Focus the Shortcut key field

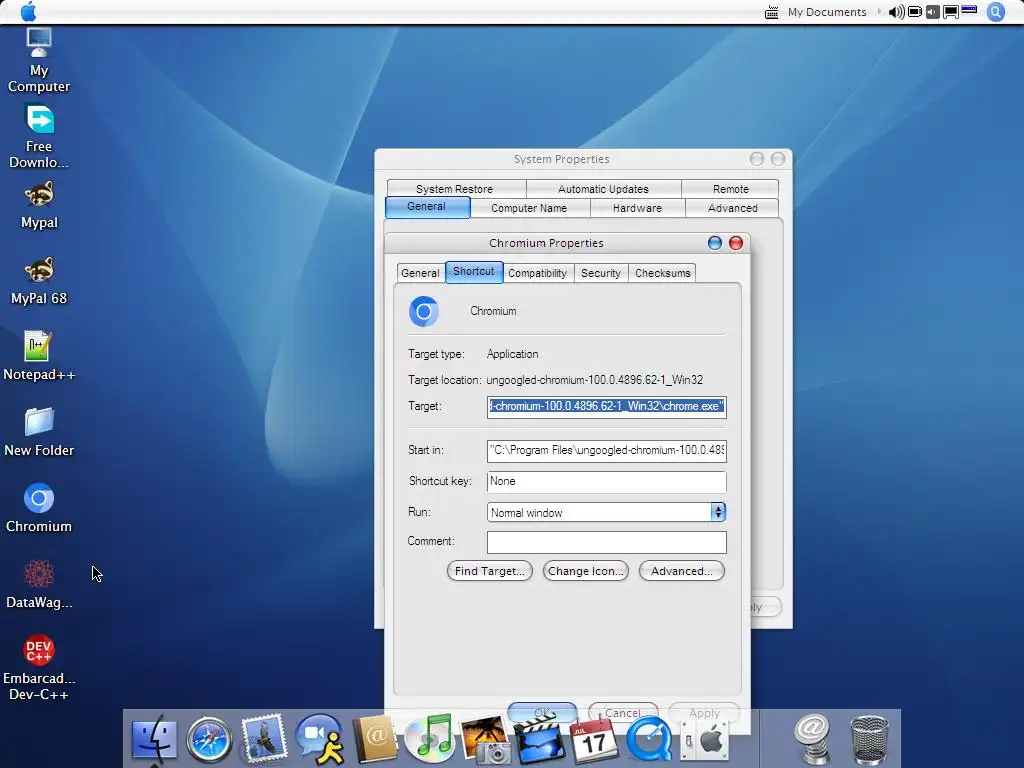click(607, 482)
